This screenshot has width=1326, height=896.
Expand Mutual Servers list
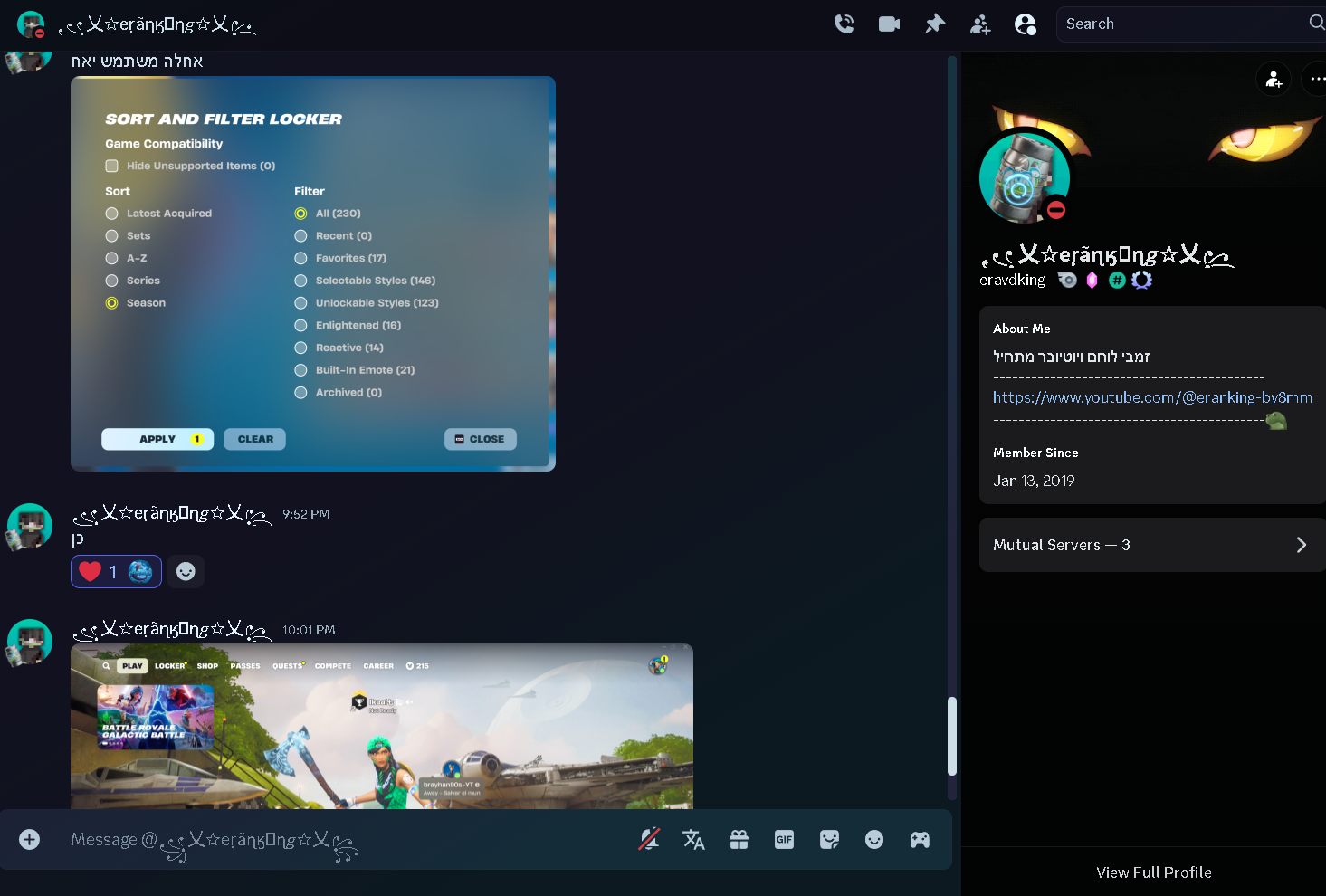click(1152, 545)
